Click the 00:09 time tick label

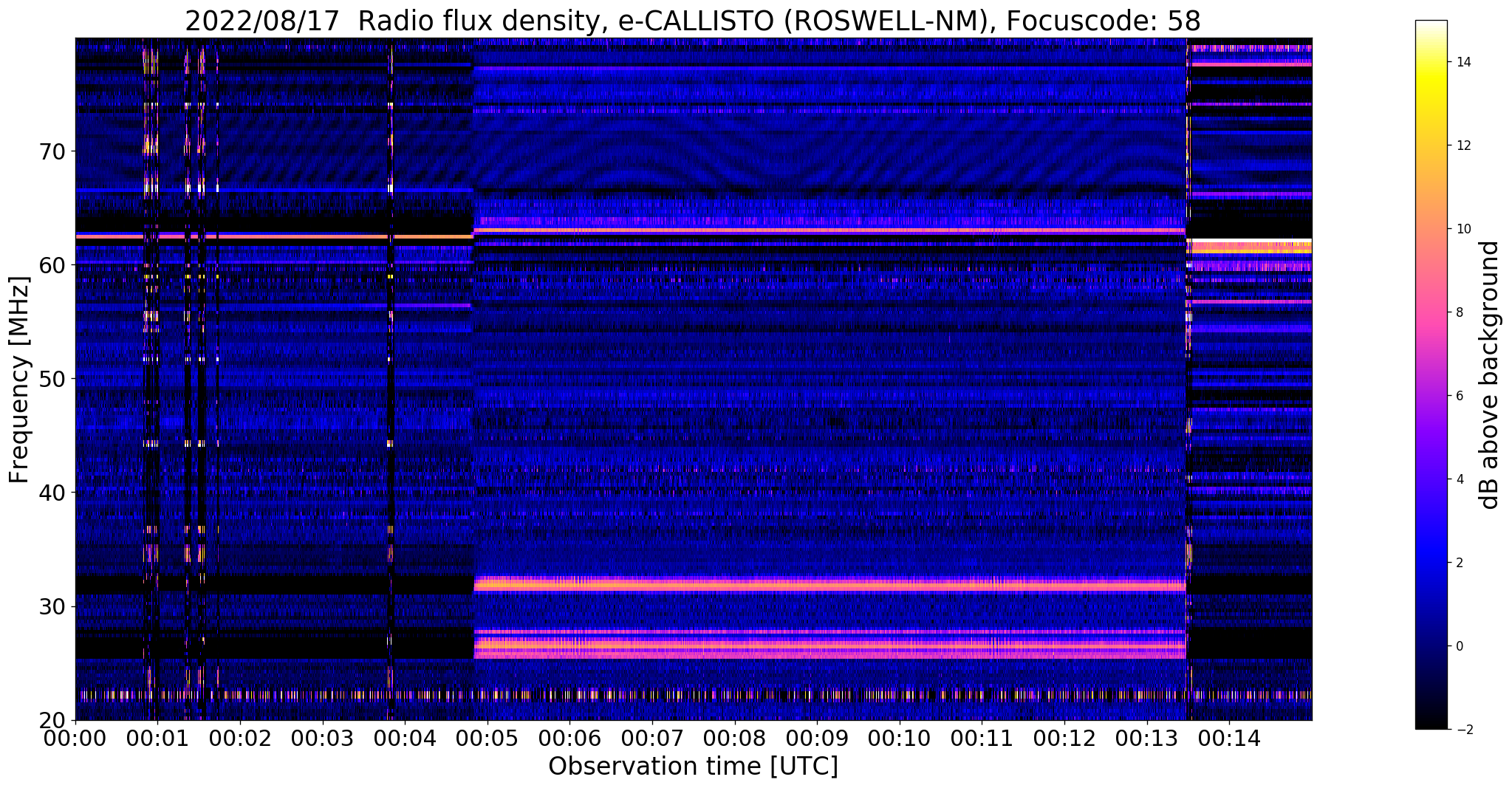(x=817, y=739)
